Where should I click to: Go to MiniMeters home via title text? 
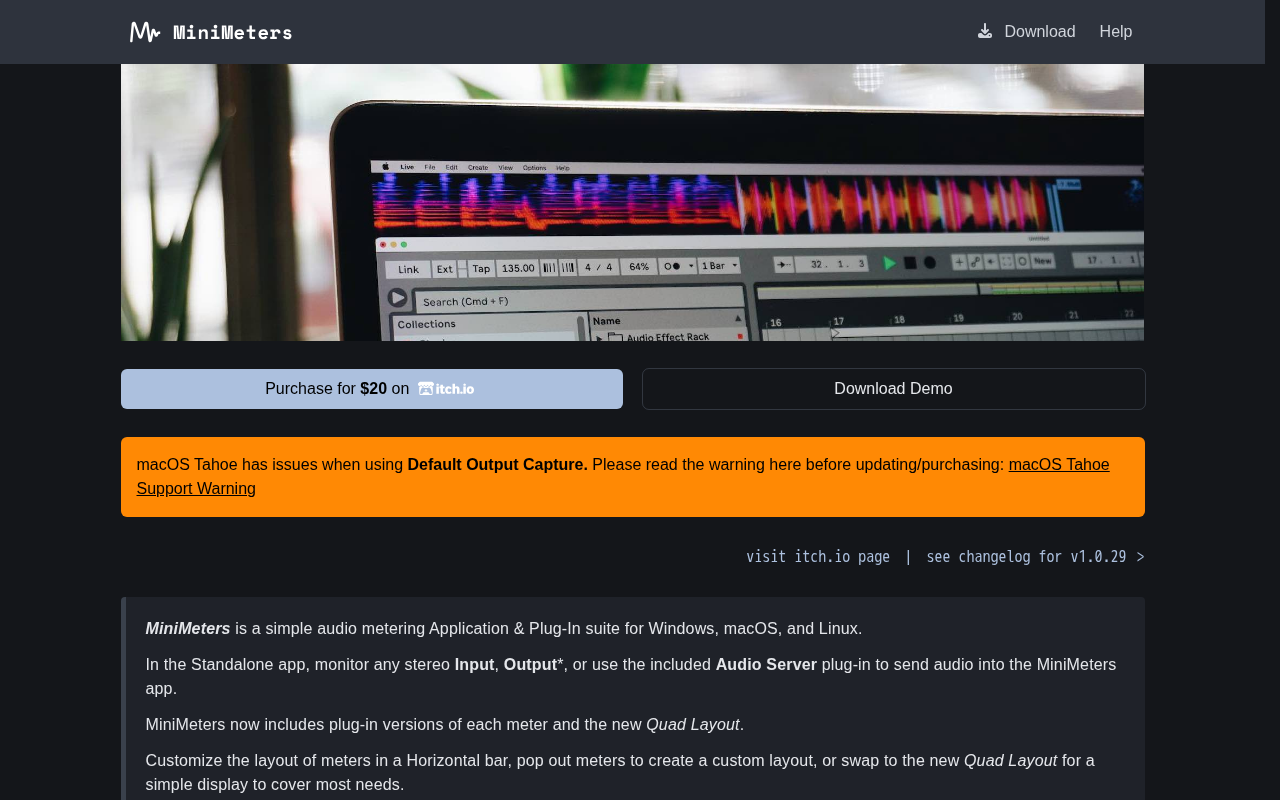pyautogui.click(x=233, y=32)
